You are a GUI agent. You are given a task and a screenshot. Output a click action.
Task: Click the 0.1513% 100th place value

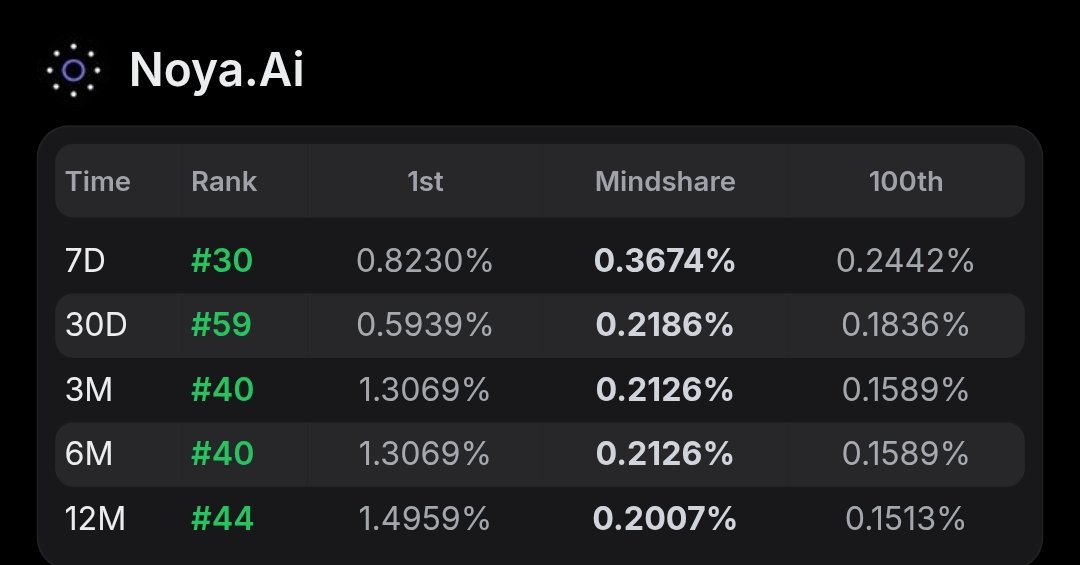(905, 519)
